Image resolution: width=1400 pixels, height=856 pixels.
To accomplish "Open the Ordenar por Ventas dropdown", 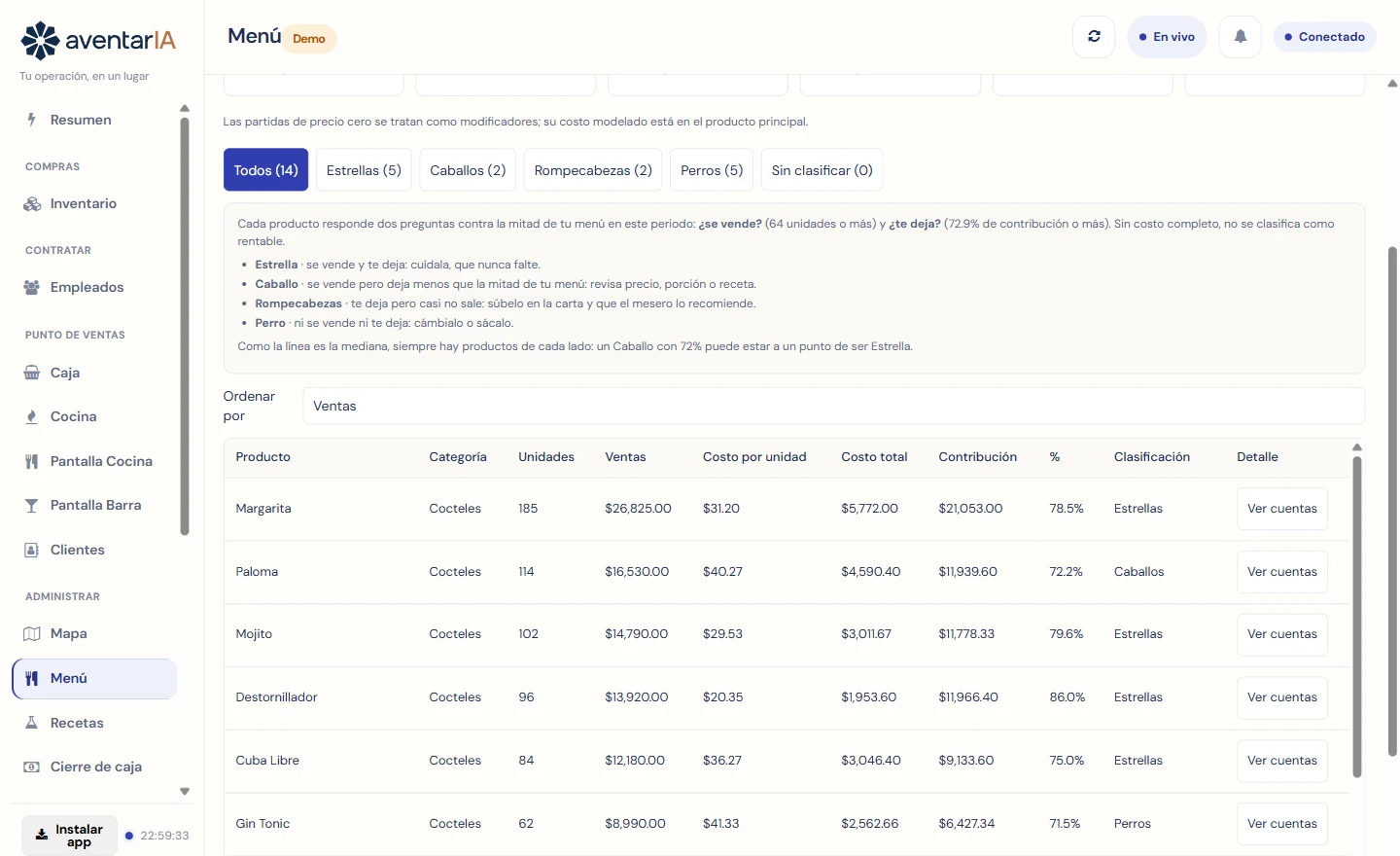I will pyautogui.click(x=833, y=406).
